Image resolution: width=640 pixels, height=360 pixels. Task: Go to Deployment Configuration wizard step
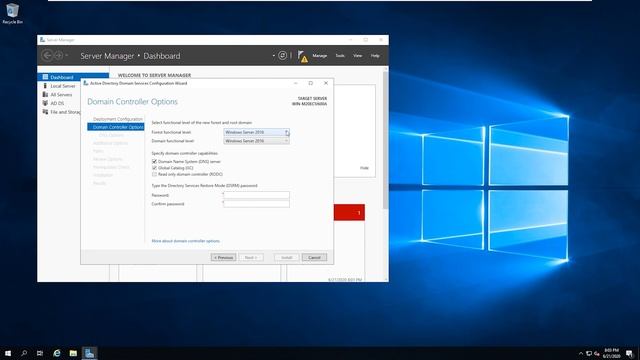click(x=118, y=119)
